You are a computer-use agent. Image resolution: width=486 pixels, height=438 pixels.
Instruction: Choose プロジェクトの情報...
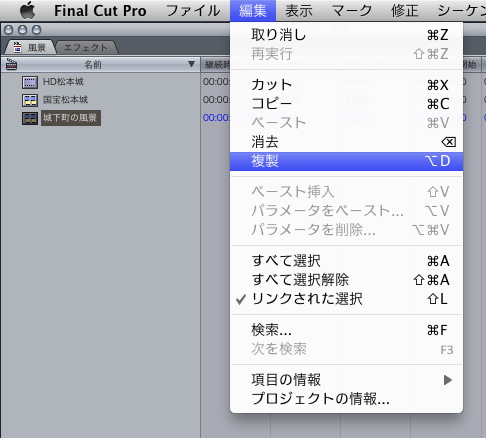tap(346, 399)
